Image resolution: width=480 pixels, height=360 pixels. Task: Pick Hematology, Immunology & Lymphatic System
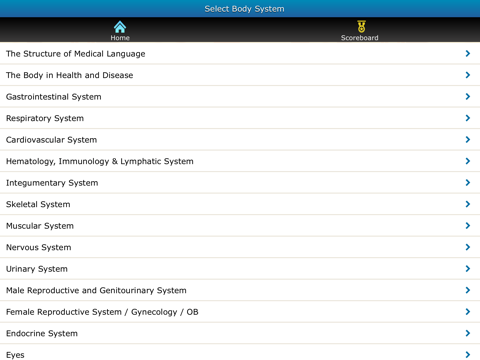click(100, 161)
